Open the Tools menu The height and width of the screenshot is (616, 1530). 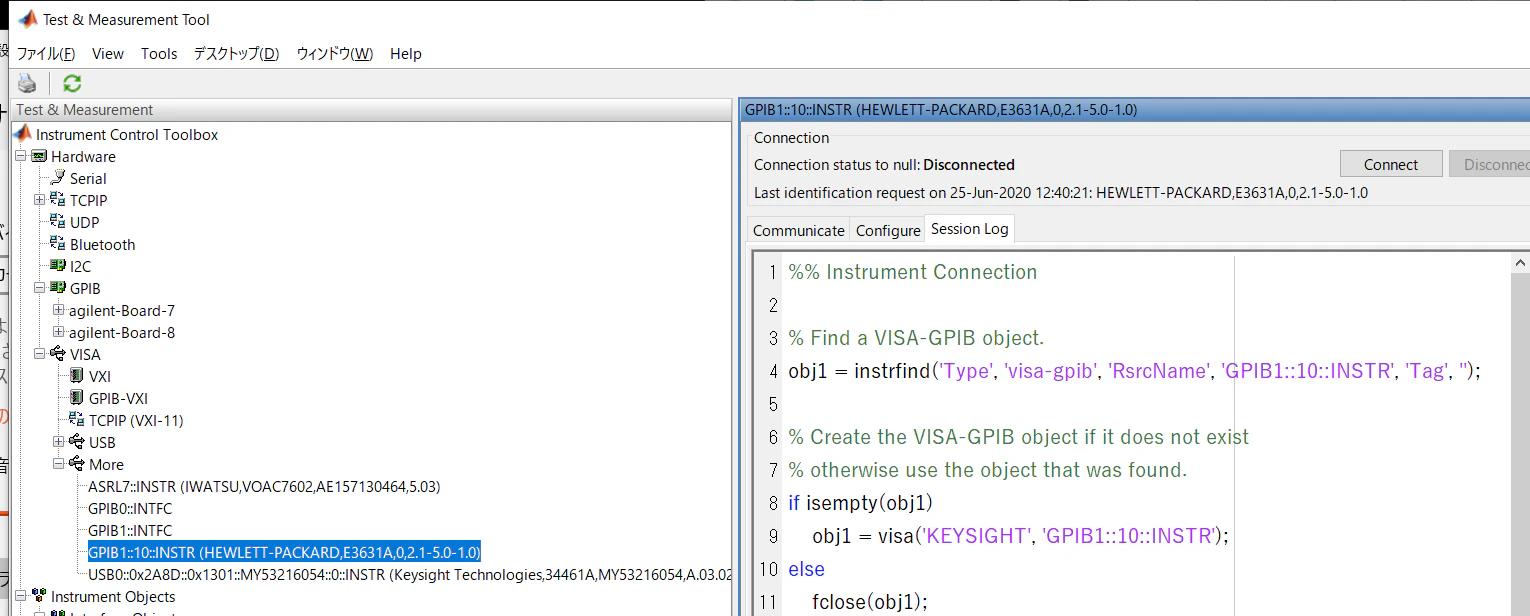pos(159,54)
